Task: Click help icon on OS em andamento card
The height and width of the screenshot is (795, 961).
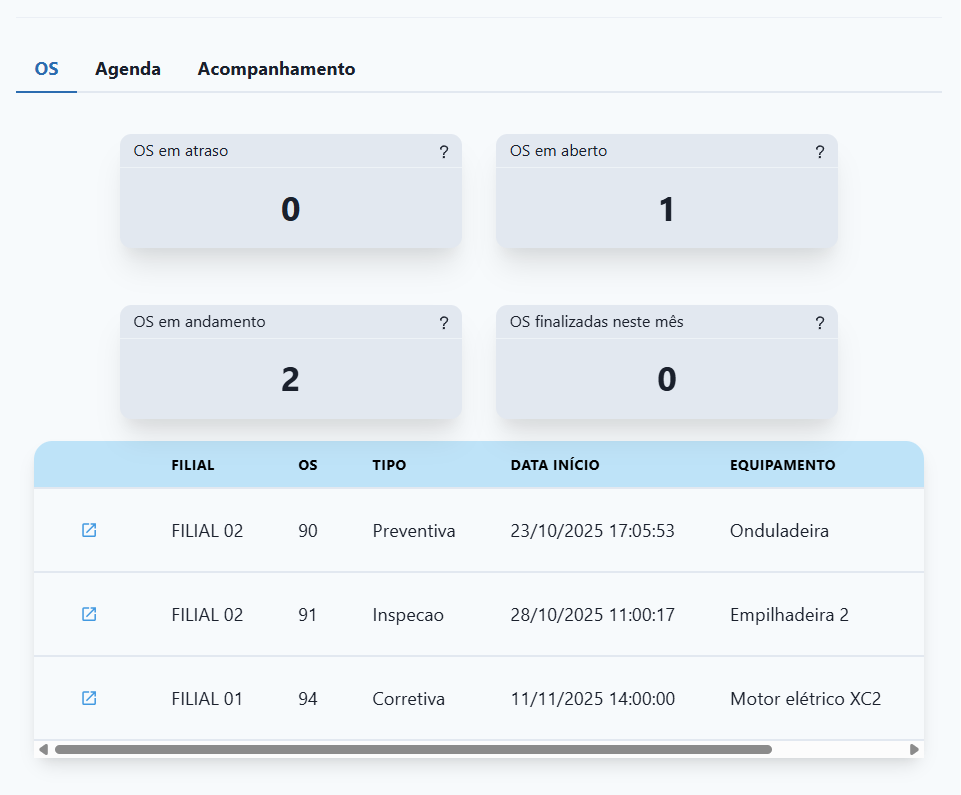Action: pos(443,323)
